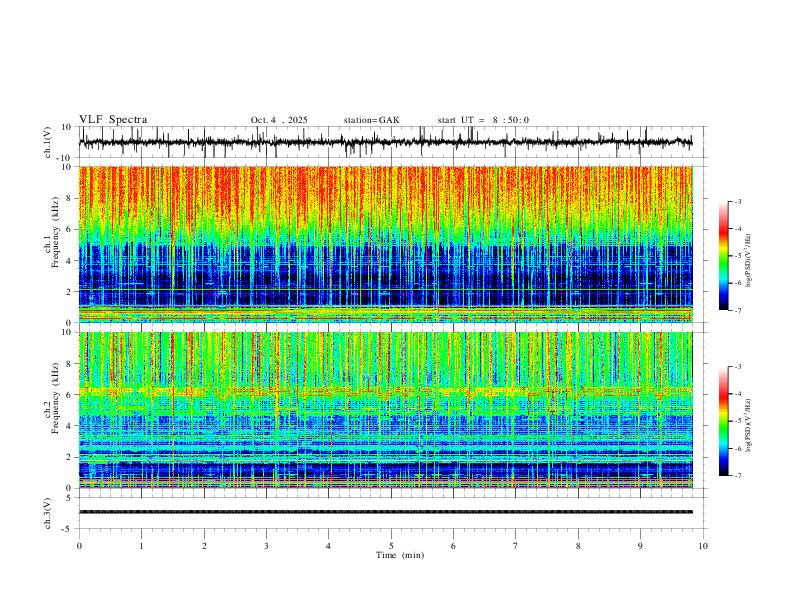Click the ch.2 "Frequency (kHz)" axis label
Image resolution: width=792 pixels, height=612 pixels.
[x=56, y=399]
